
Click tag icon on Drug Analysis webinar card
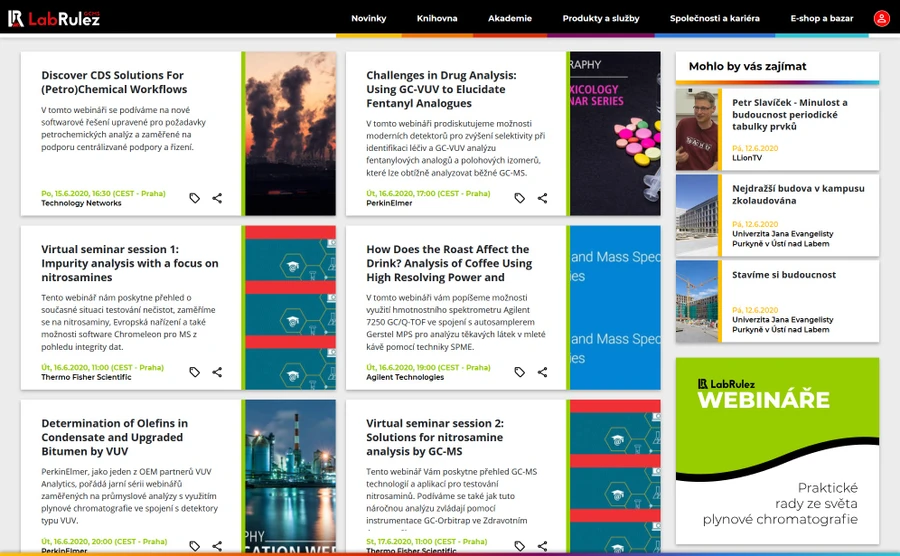coord(520,198)
